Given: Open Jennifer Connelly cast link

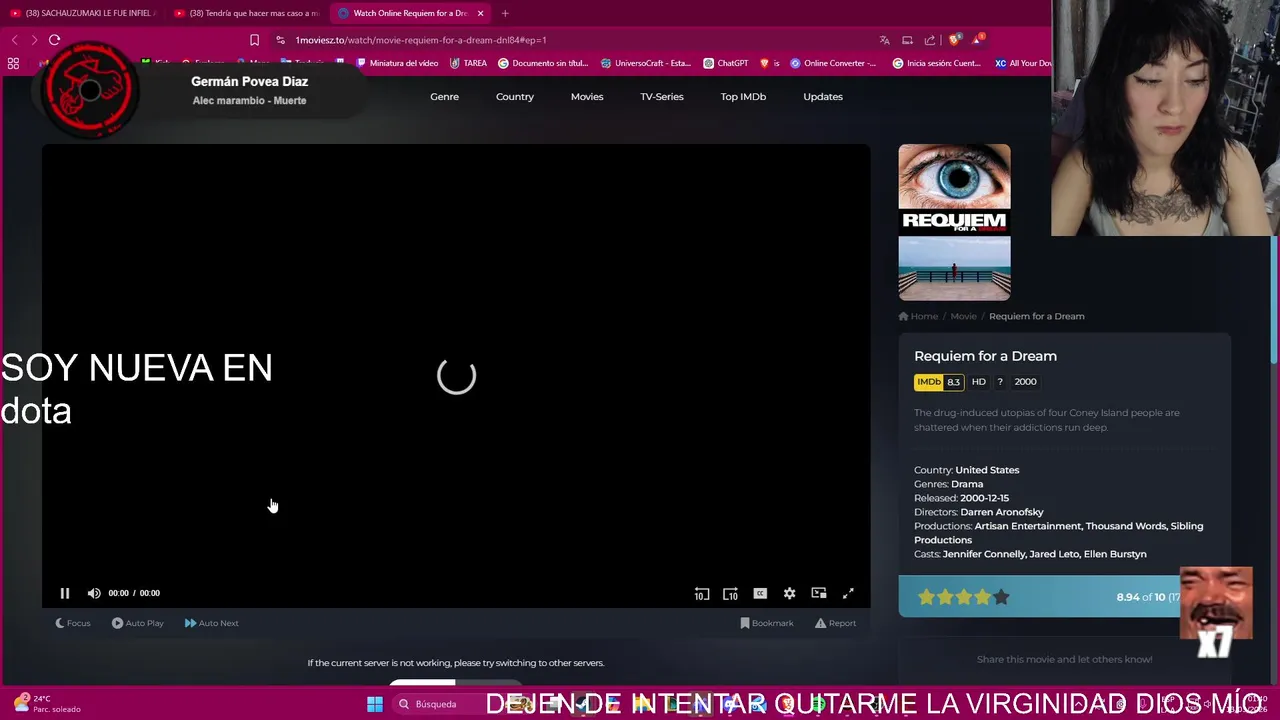Looking at the screenshot, I should tap(984, 554).
